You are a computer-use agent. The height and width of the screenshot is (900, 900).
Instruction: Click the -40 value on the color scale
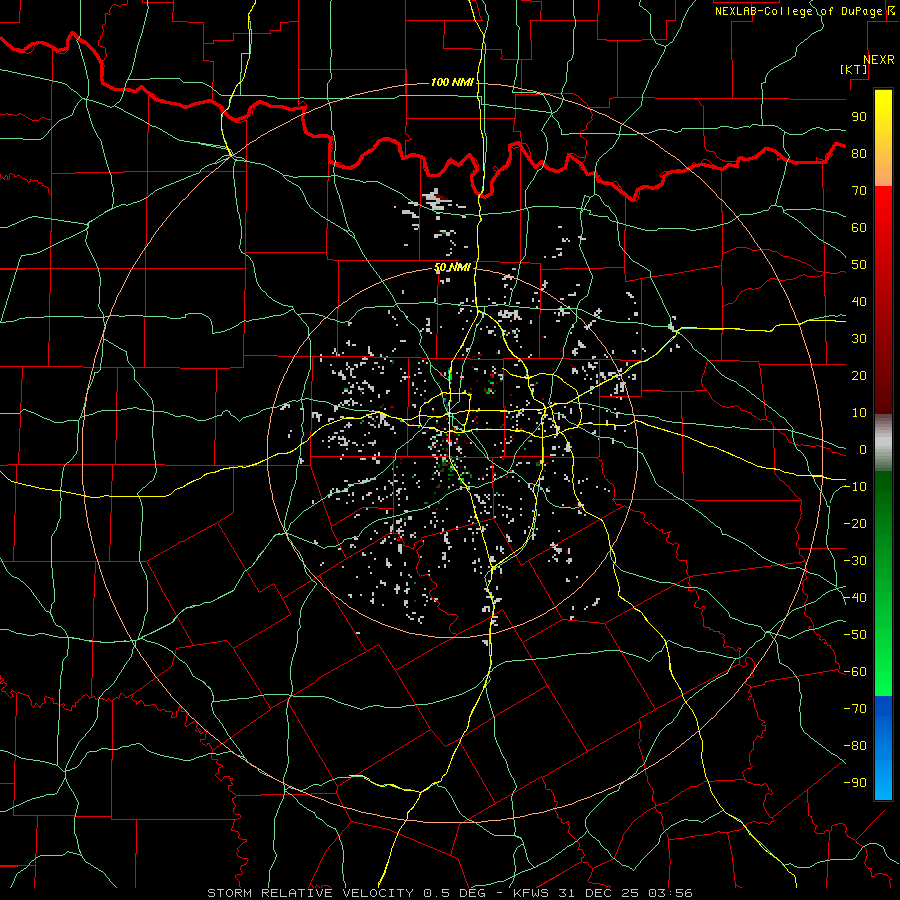[855, 598]
